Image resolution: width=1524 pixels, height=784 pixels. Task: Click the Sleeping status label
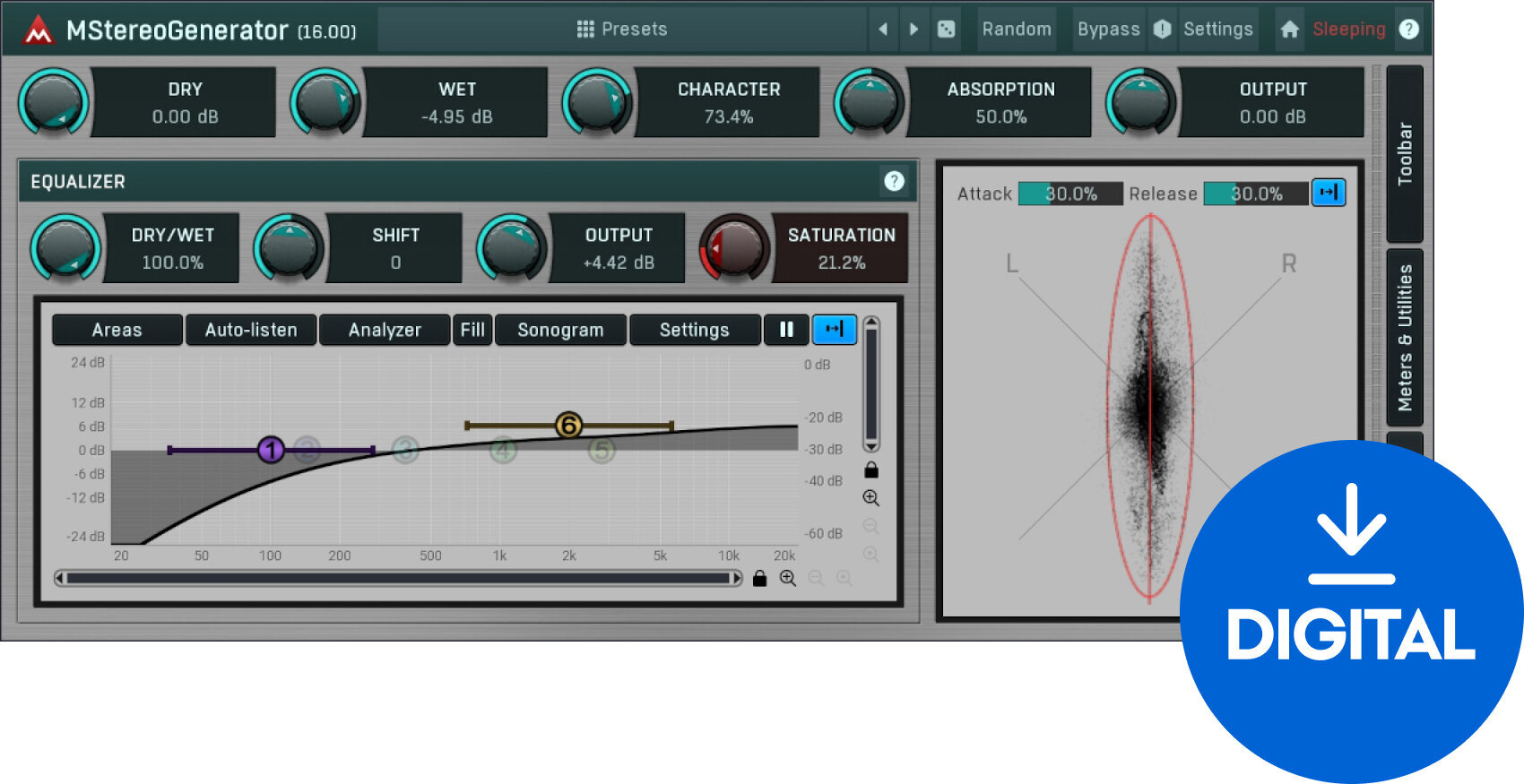[x=1348, y=29]
